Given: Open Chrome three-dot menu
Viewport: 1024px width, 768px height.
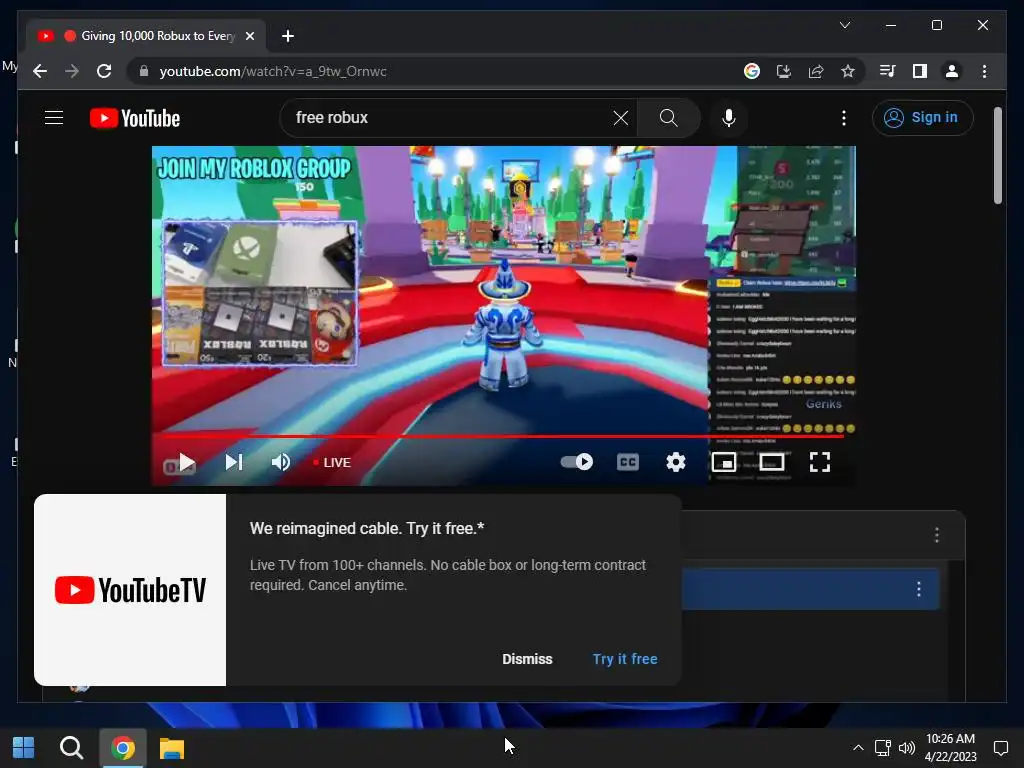Looking at the screenshot, I should click(x=984, y=71).
